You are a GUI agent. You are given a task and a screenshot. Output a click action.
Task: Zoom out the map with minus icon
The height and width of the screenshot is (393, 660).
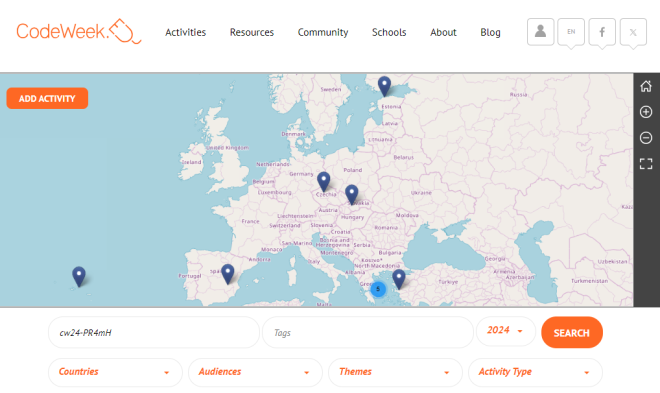[646, 138]
